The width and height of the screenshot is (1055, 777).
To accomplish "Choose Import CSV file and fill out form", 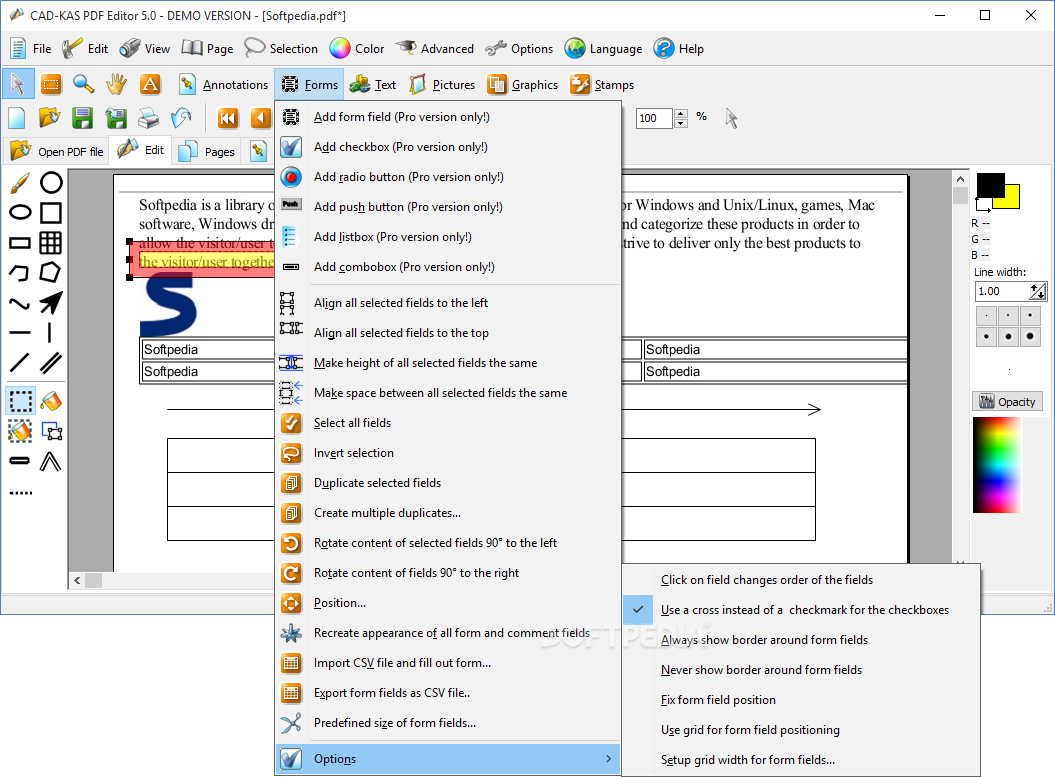I will point(448,663).
